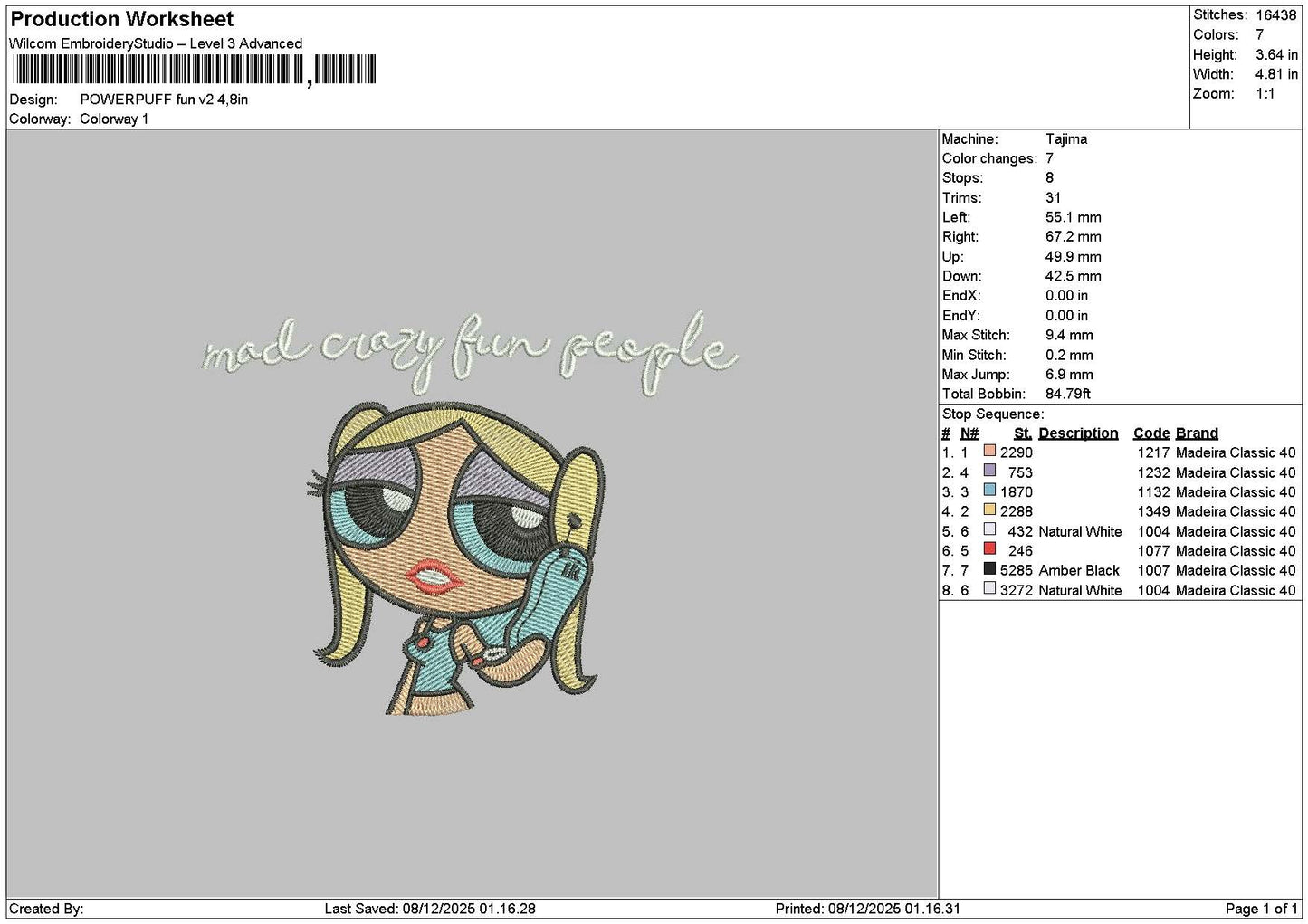Image resolution: width=1308 pixels, height=924 pixels.
Task: Click the Last Saved timestamp
Action: (430, 909)
